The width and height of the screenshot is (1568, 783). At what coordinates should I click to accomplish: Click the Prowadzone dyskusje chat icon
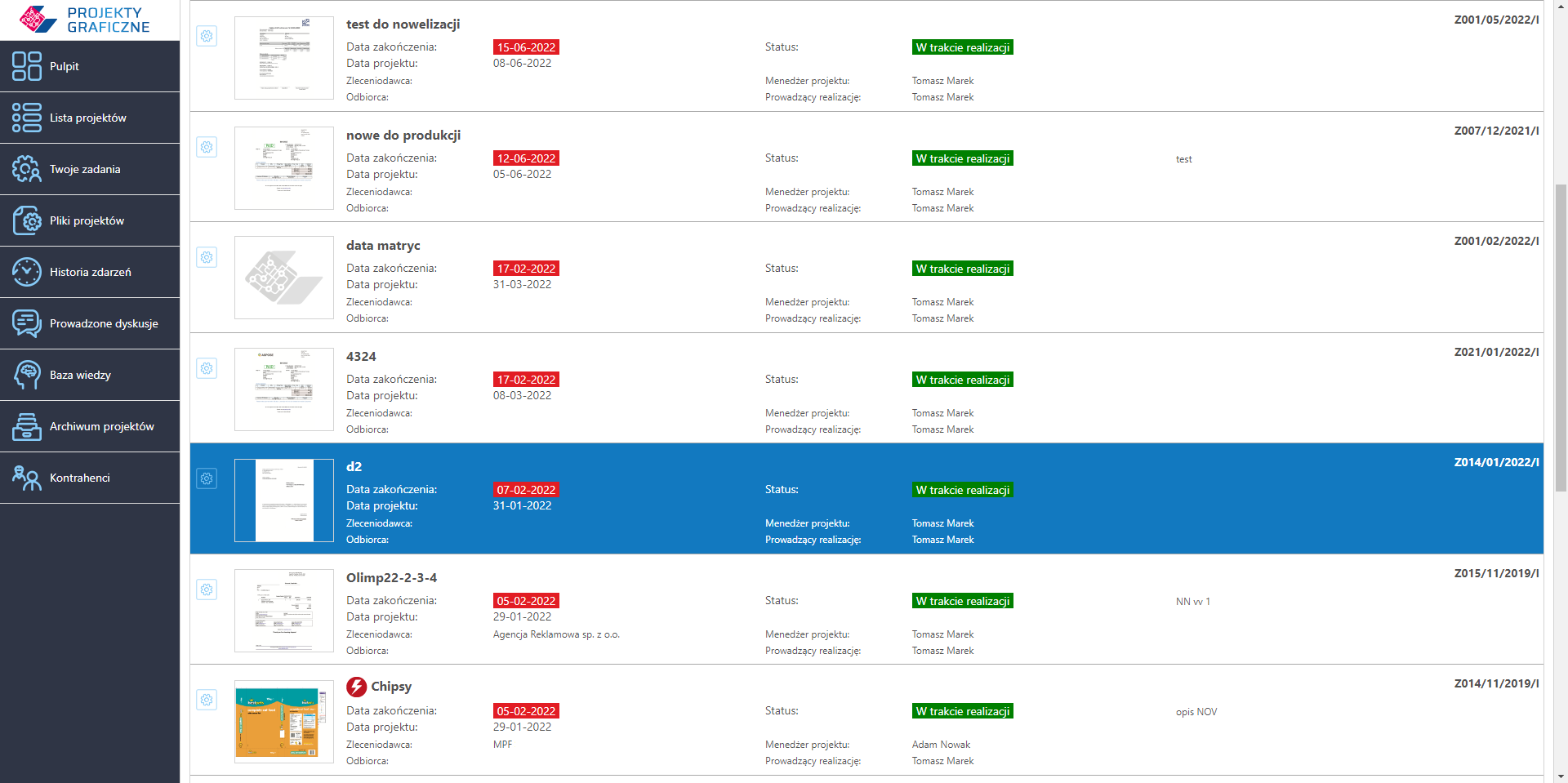(26, 323)
